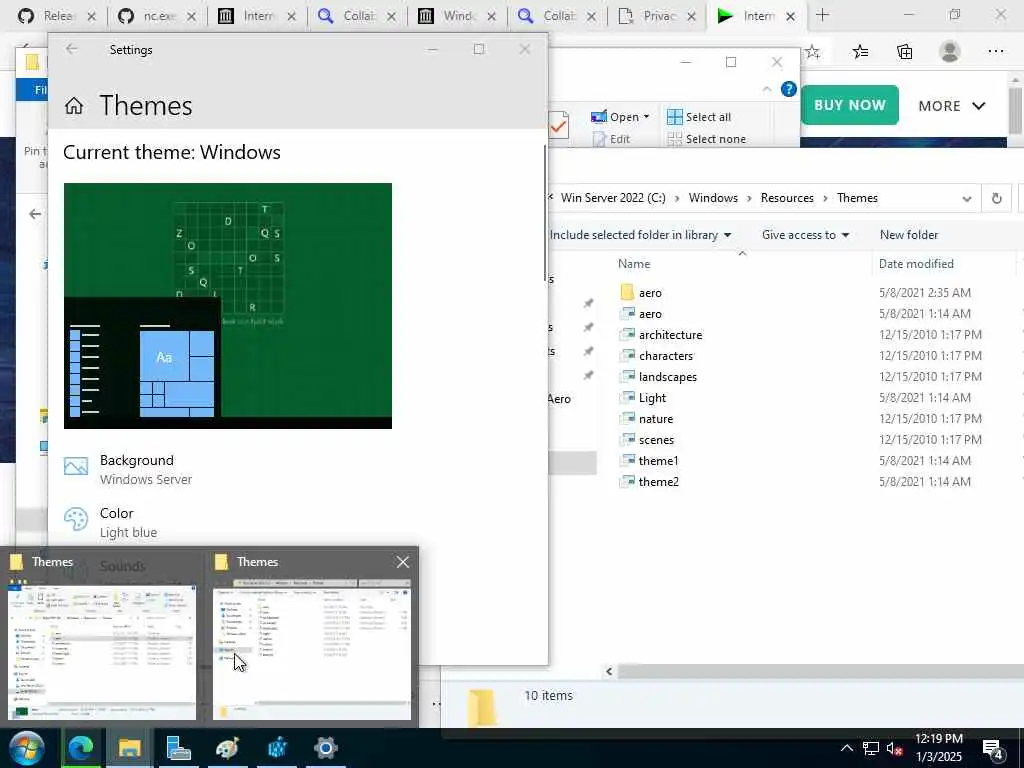
Task: Select the theme2 file icon
Action: [x=627, y=481]
